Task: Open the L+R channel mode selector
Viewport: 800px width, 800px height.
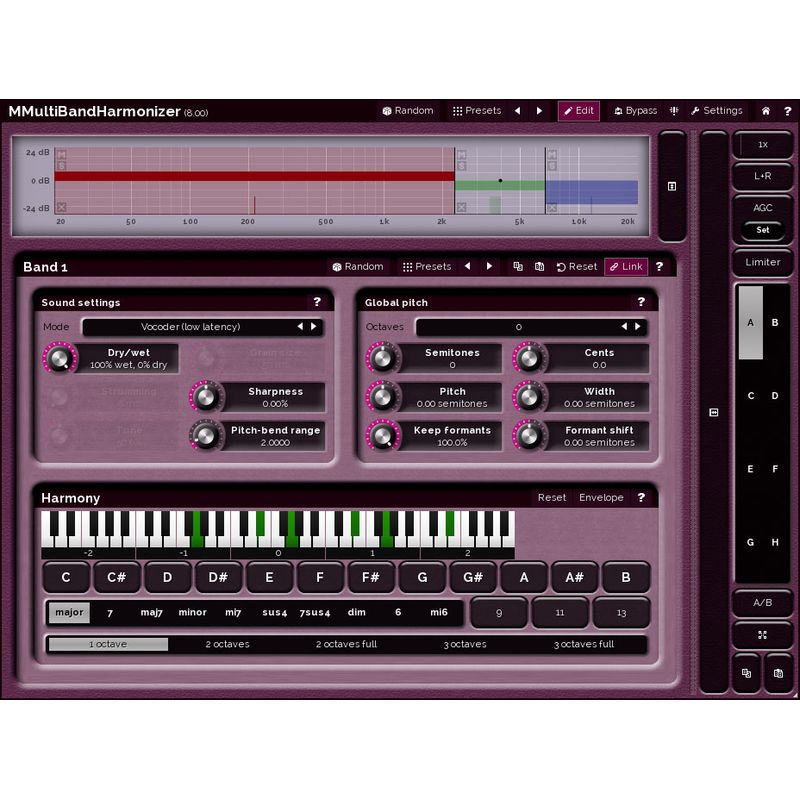Action: (763, 176)
